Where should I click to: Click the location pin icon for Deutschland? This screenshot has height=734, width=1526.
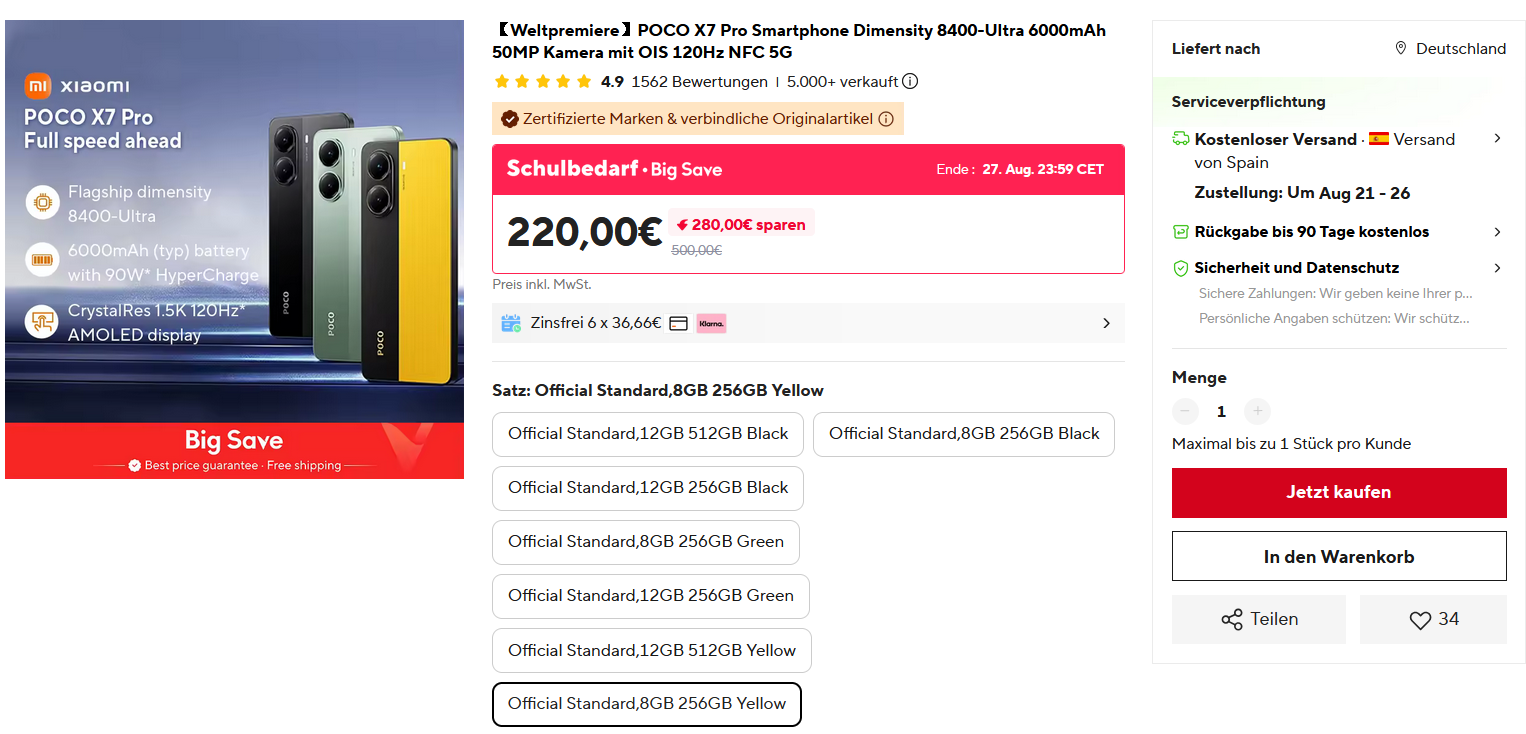[1401, 48]
